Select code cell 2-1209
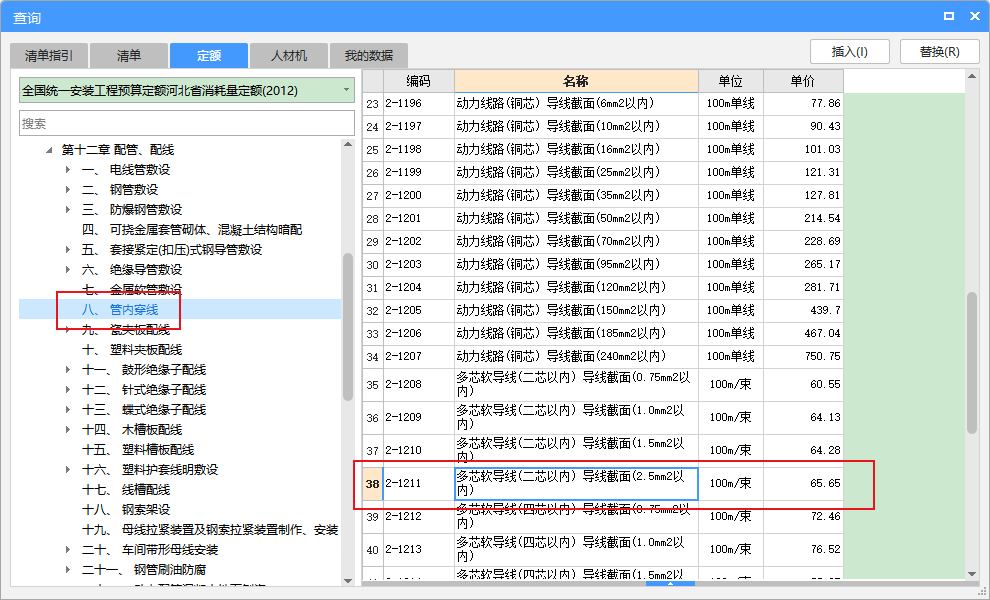Viewport: 990px width, 600px height. click(418, 417)
